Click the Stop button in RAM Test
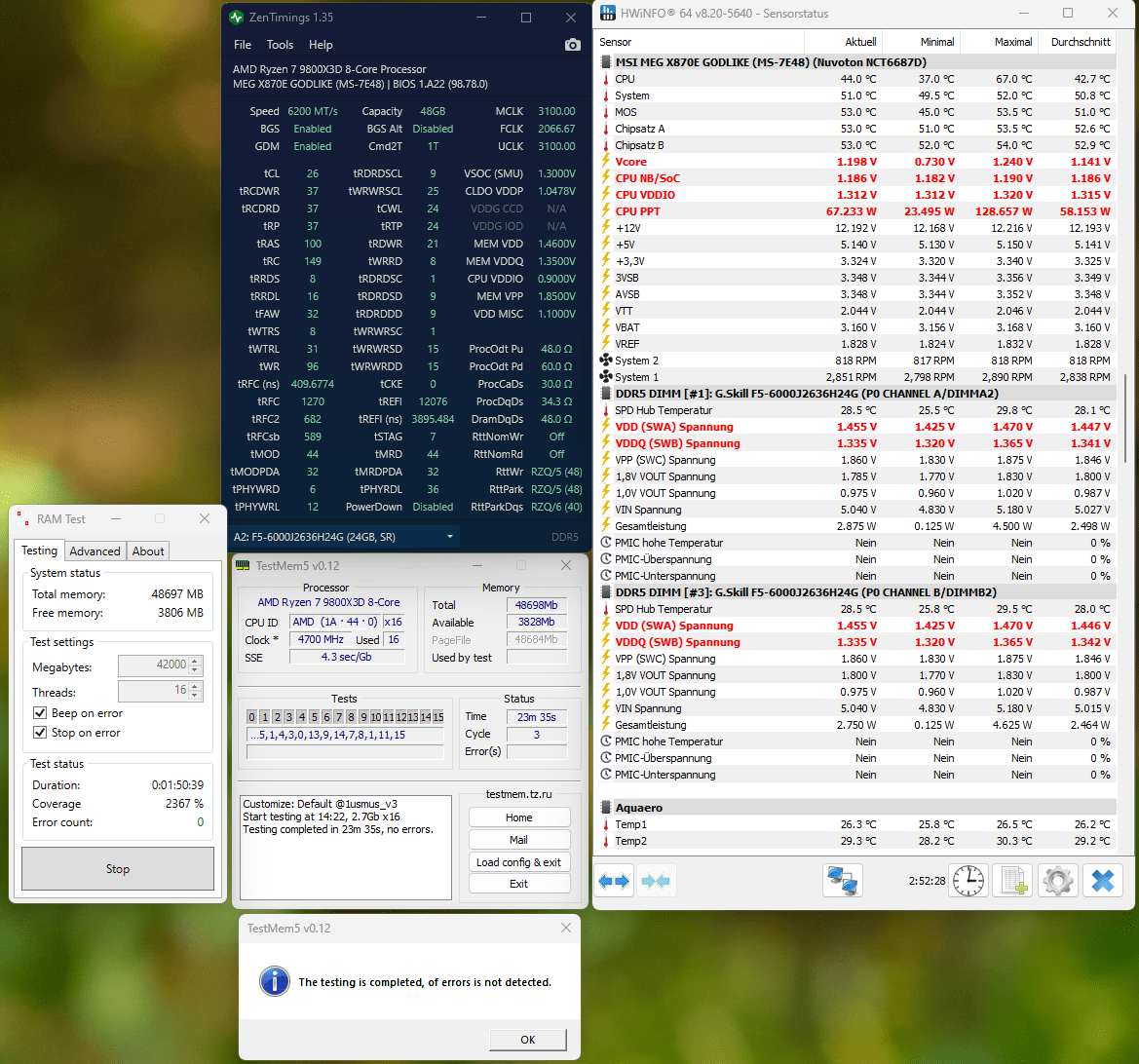This screenshot has height=1064, width=1139. (x=118, y=868)
